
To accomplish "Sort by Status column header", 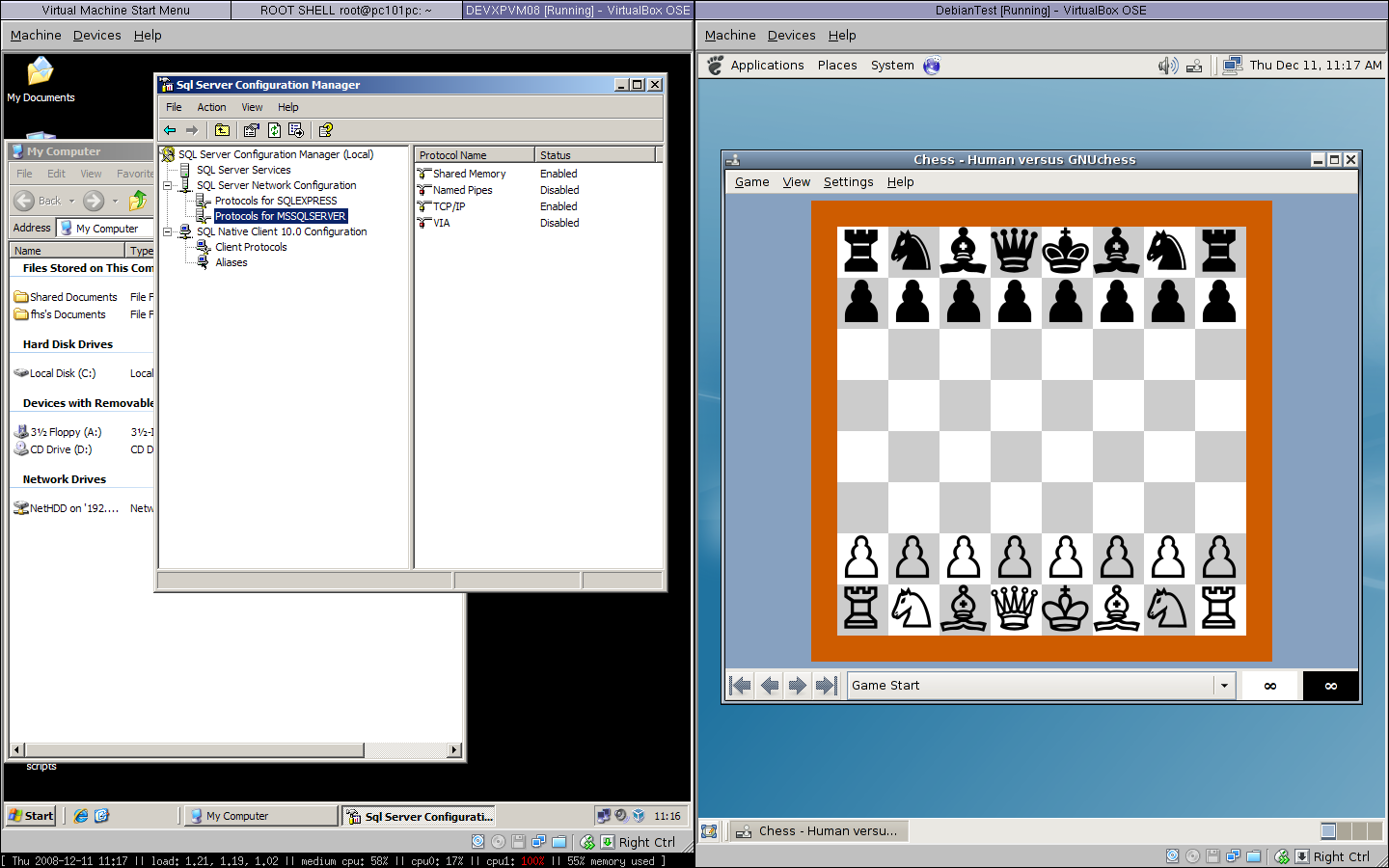I will (x=595, y=155).
